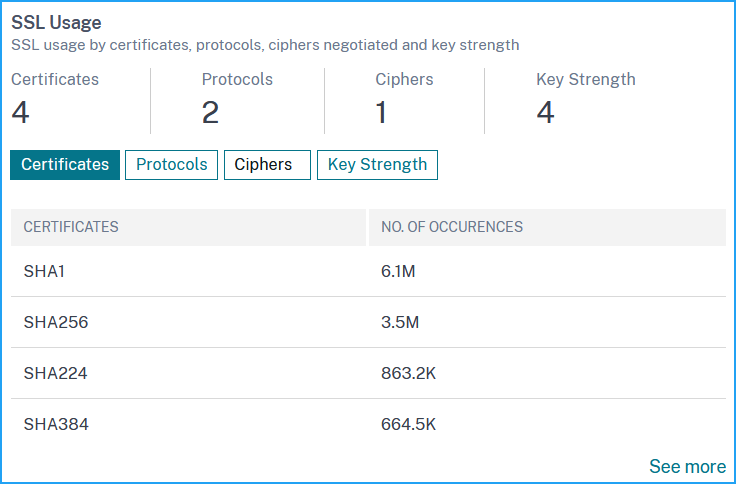This screenshot has height=484, width=736.
Task: Select the SHA256 certificate row
Action: click(368, 322)
